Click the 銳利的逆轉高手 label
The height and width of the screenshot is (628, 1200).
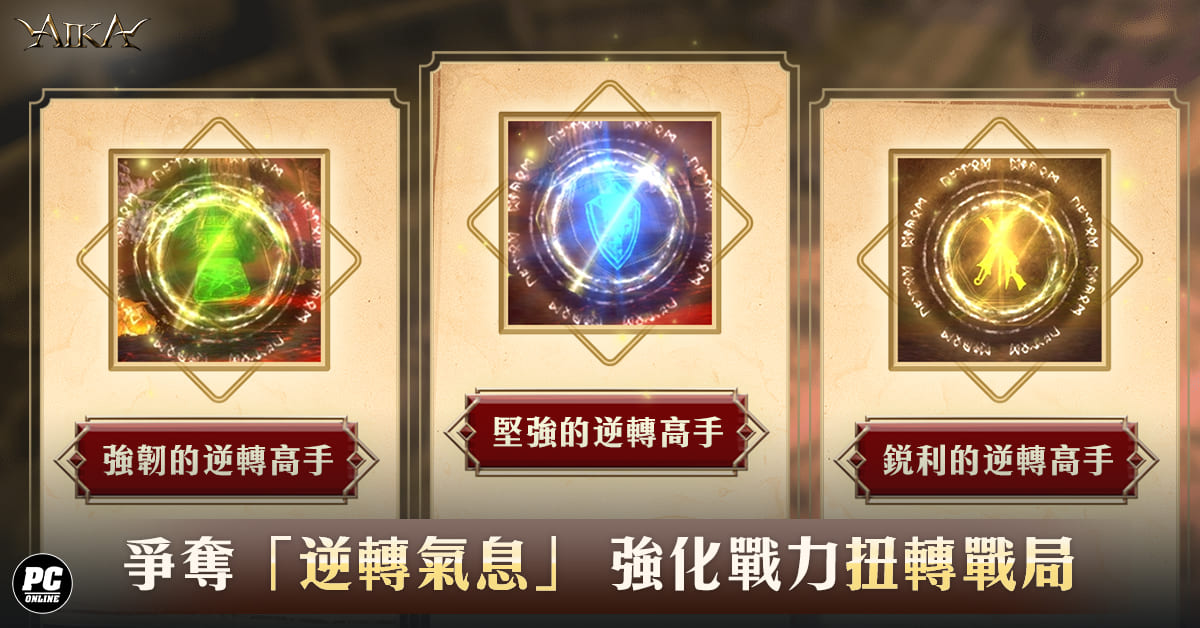(998, 460)
